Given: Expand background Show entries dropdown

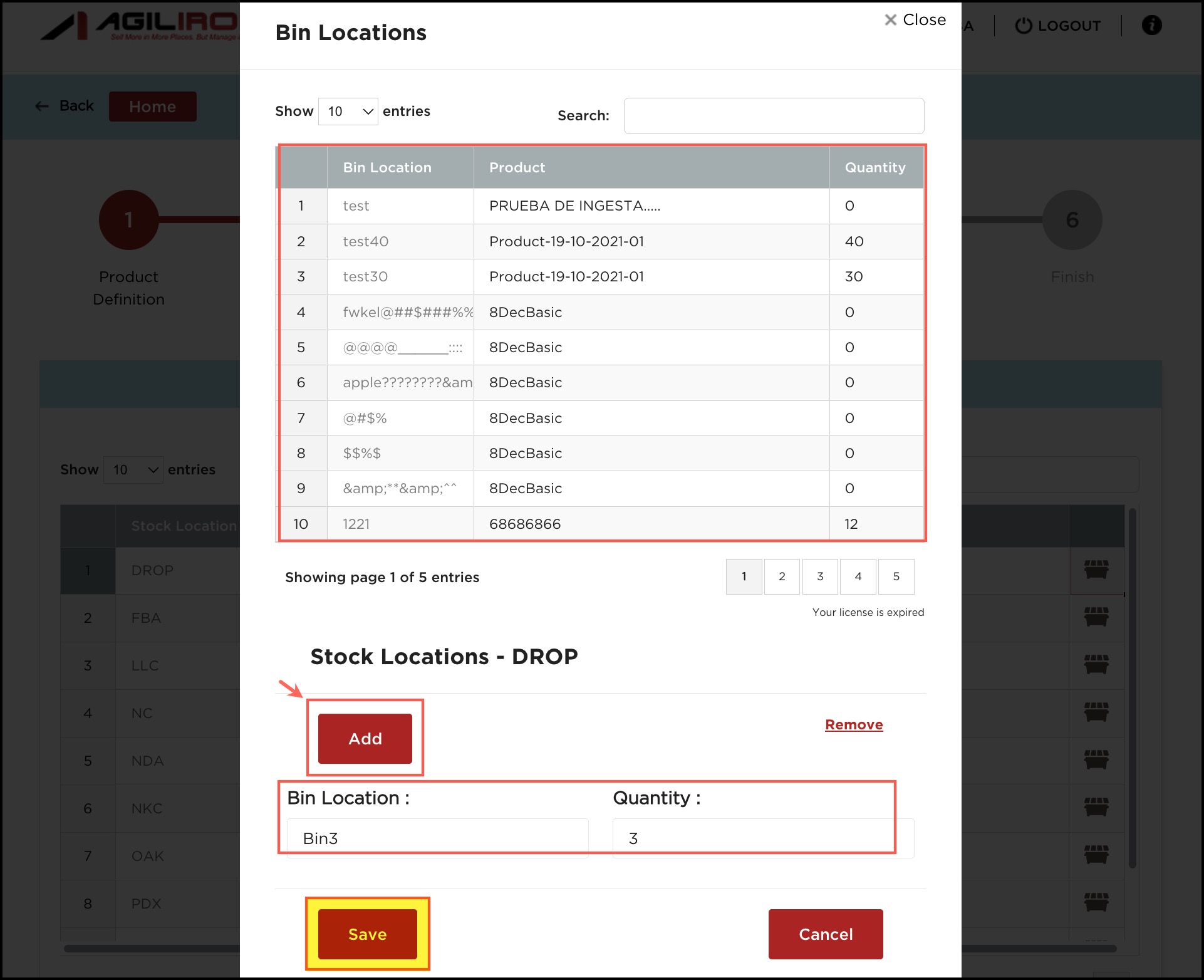Looking at the screenshot, I should (133, 470).
